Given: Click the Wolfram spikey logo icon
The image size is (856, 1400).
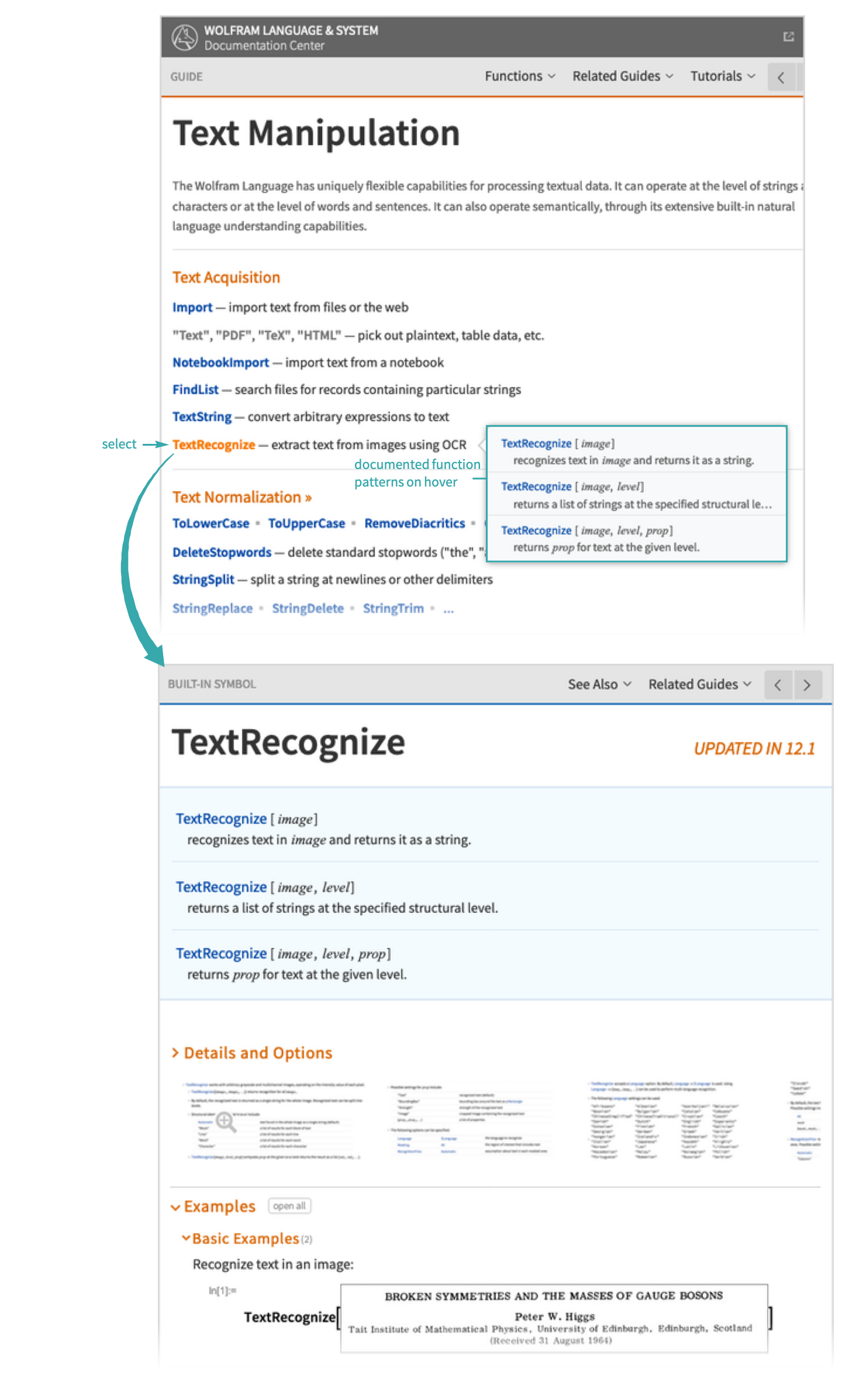Looking at the screenshot, I should coord(185,38).
